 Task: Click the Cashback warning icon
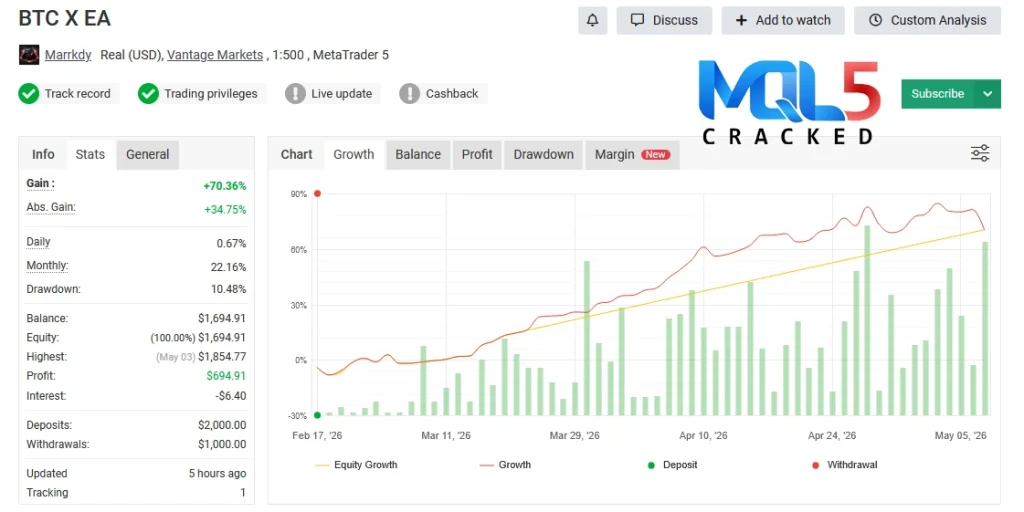[x=409, y=93]
